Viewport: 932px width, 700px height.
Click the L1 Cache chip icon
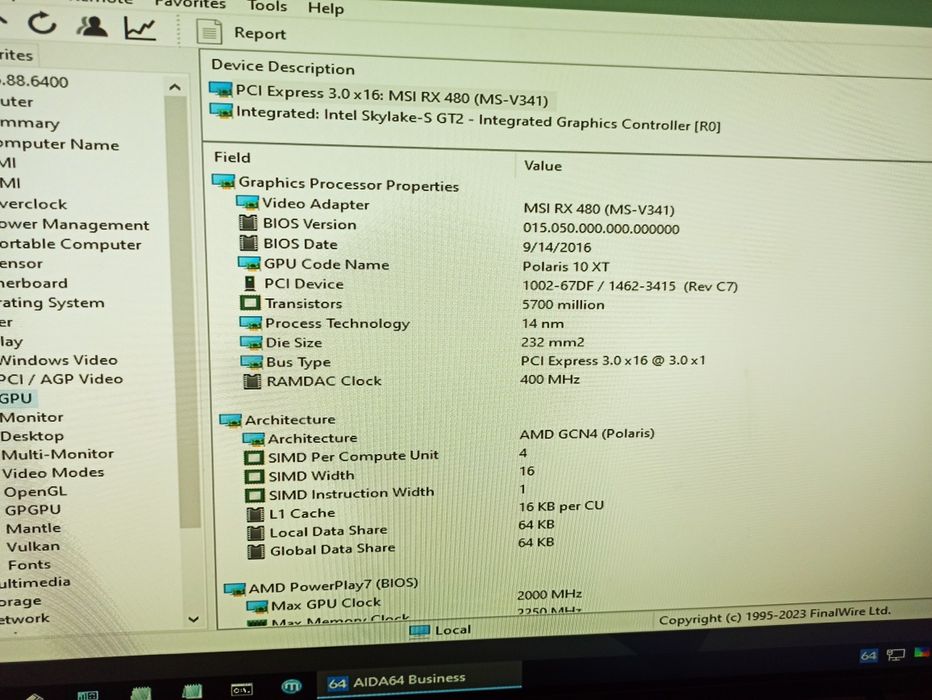coord(256,513)
